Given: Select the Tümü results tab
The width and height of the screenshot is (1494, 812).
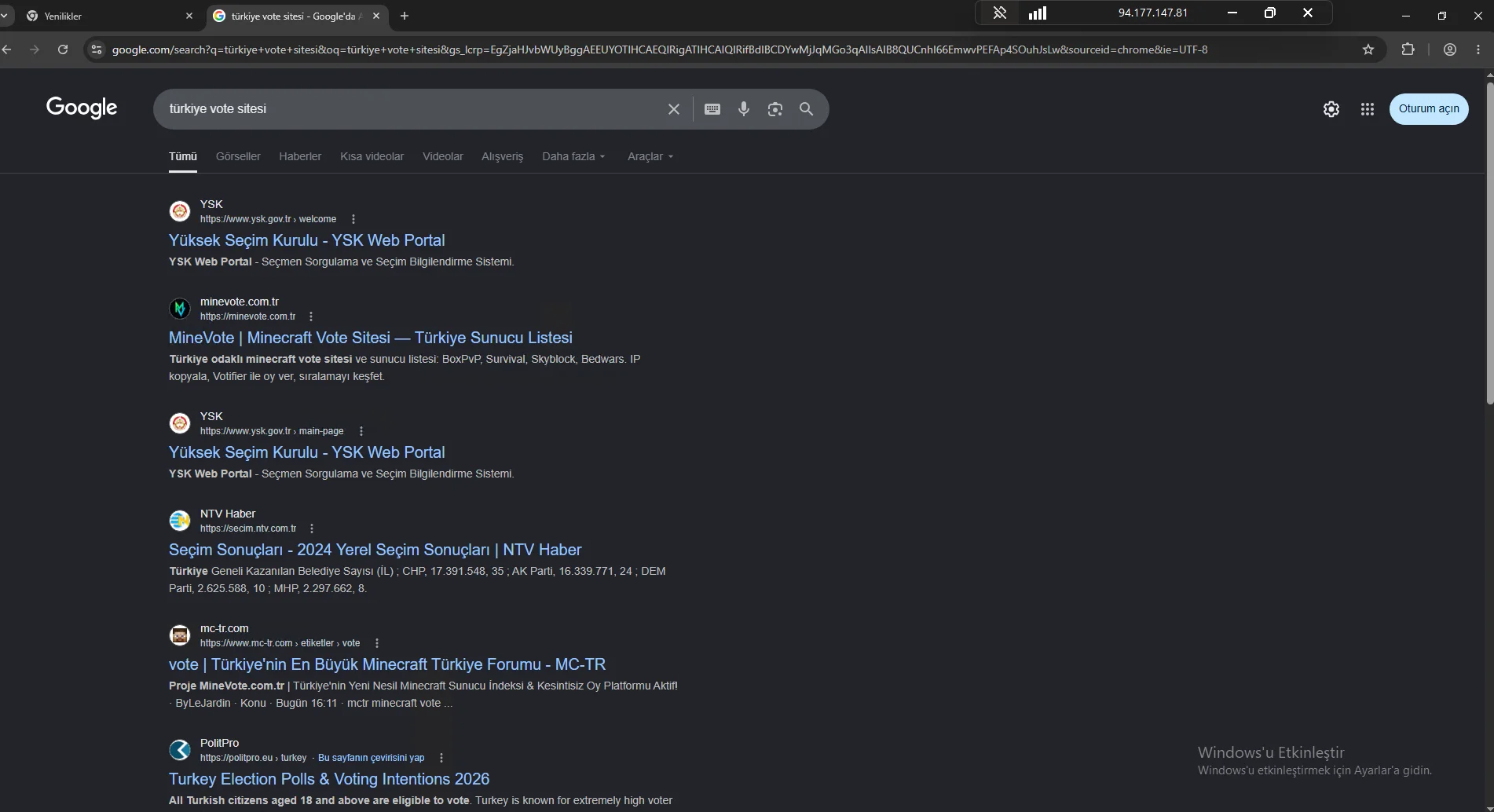Looking at the screenshot, I should (183, 156).
